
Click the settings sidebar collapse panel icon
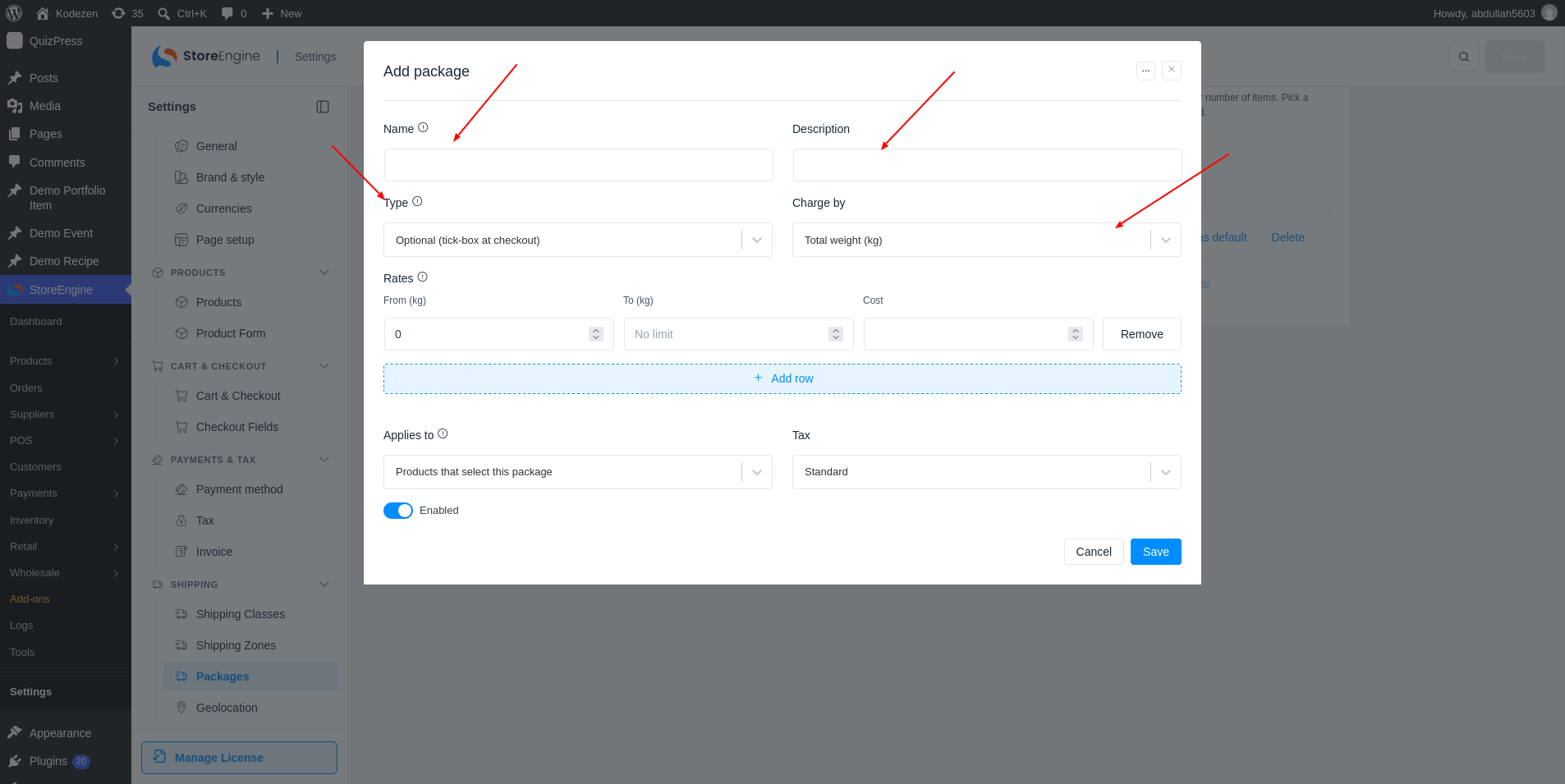click(323, 107)
